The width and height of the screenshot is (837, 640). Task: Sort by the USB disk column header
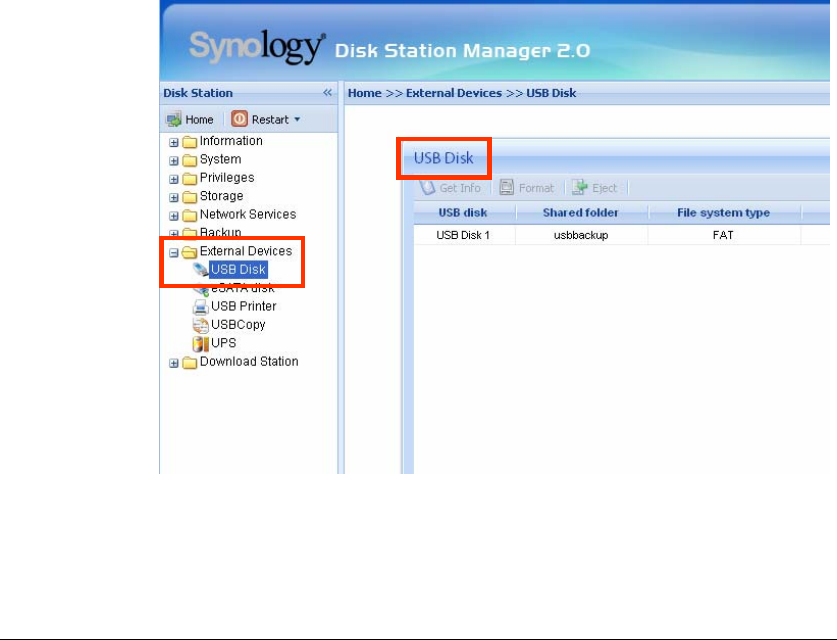[463, 213]
